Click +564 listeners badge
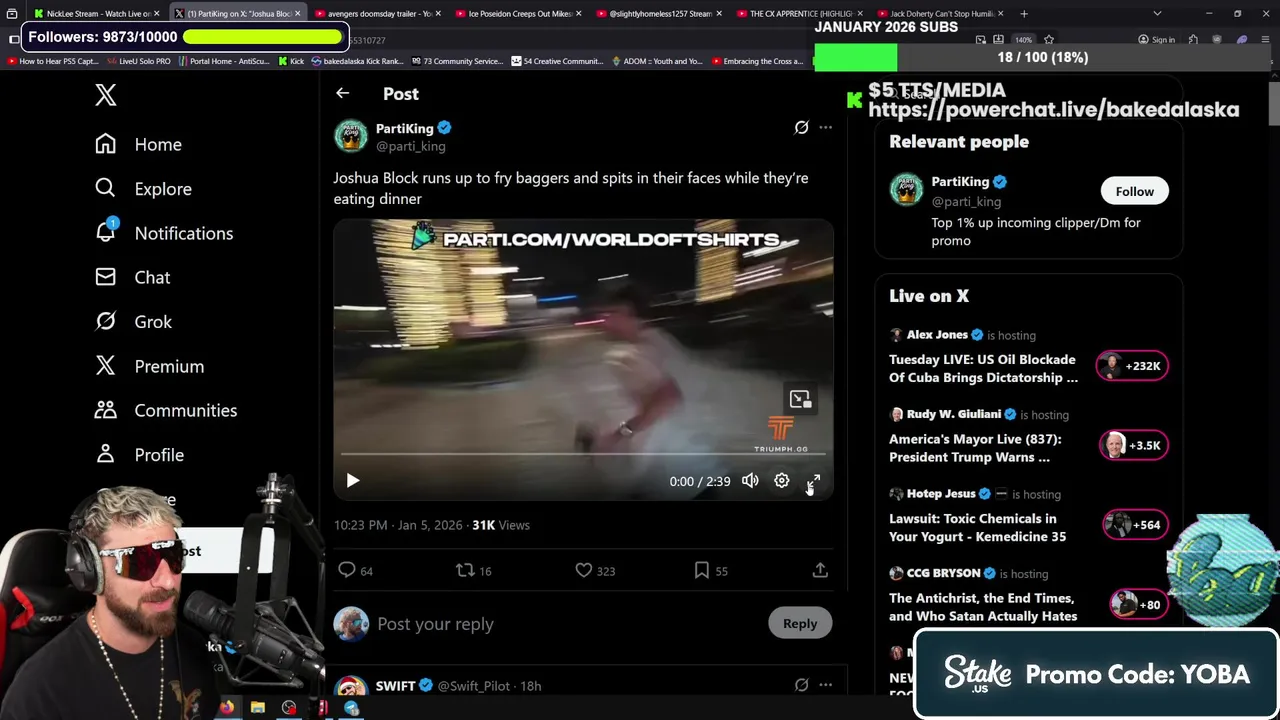The height and width of the screenshot is (720, 1280). tap(1135, 525)
